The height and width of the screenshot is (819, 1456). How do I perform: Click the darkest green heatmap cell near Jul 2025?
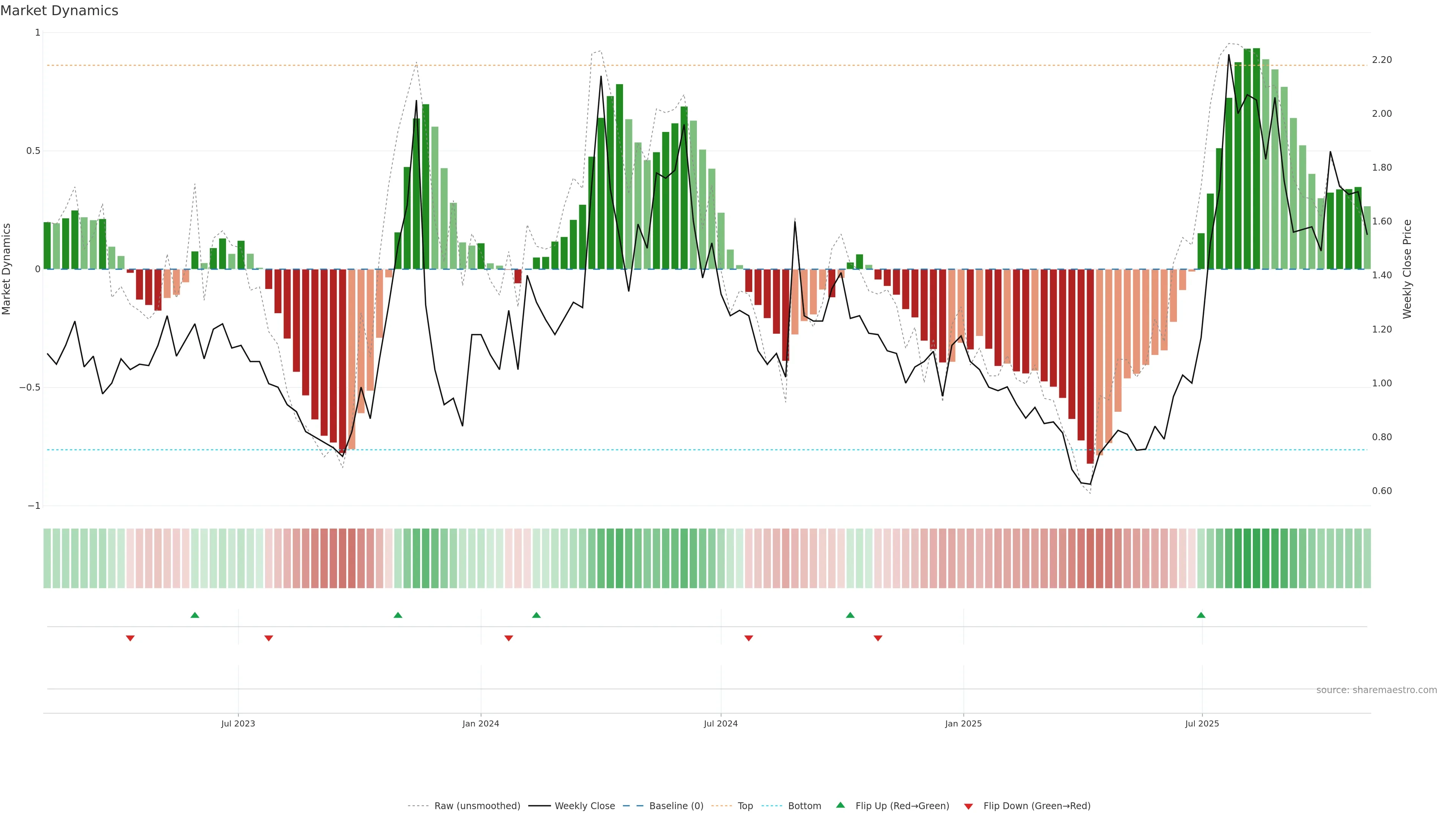coord(1256,559)
